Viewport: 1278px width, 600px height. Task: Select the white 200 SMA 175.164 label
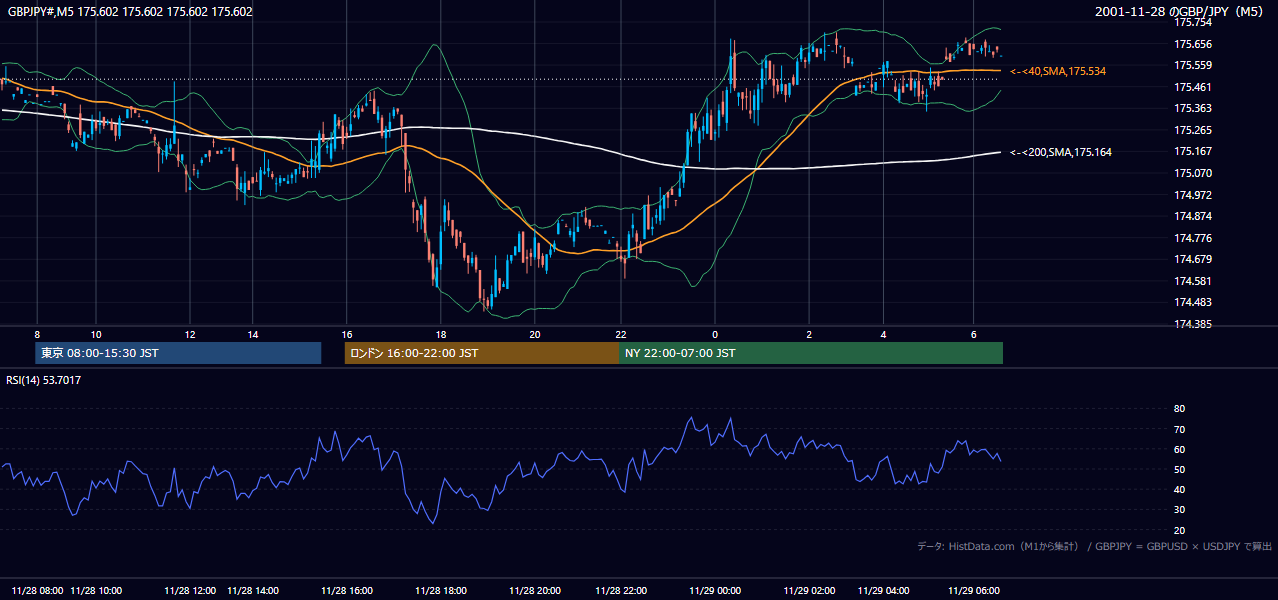coord(1061,152)
